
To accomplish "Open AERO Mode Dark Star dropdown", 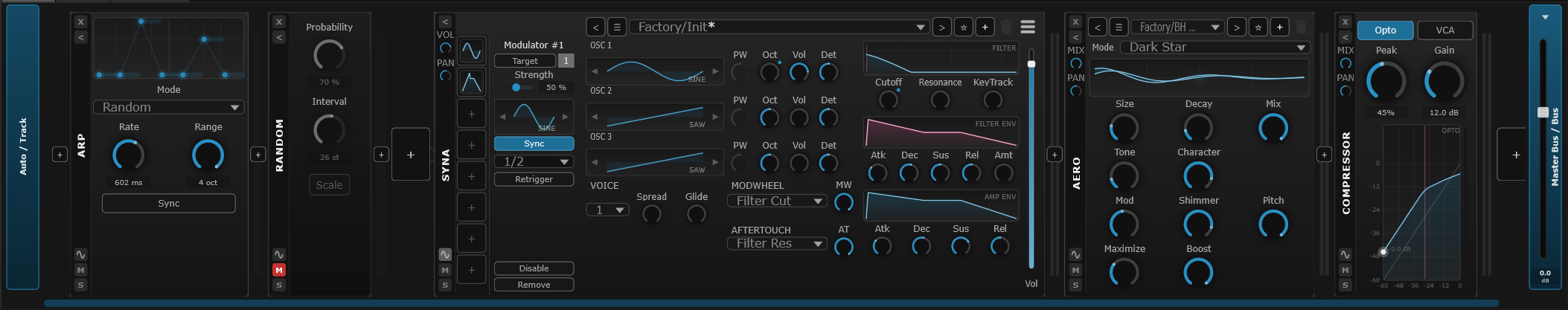I will point(1215,48).
